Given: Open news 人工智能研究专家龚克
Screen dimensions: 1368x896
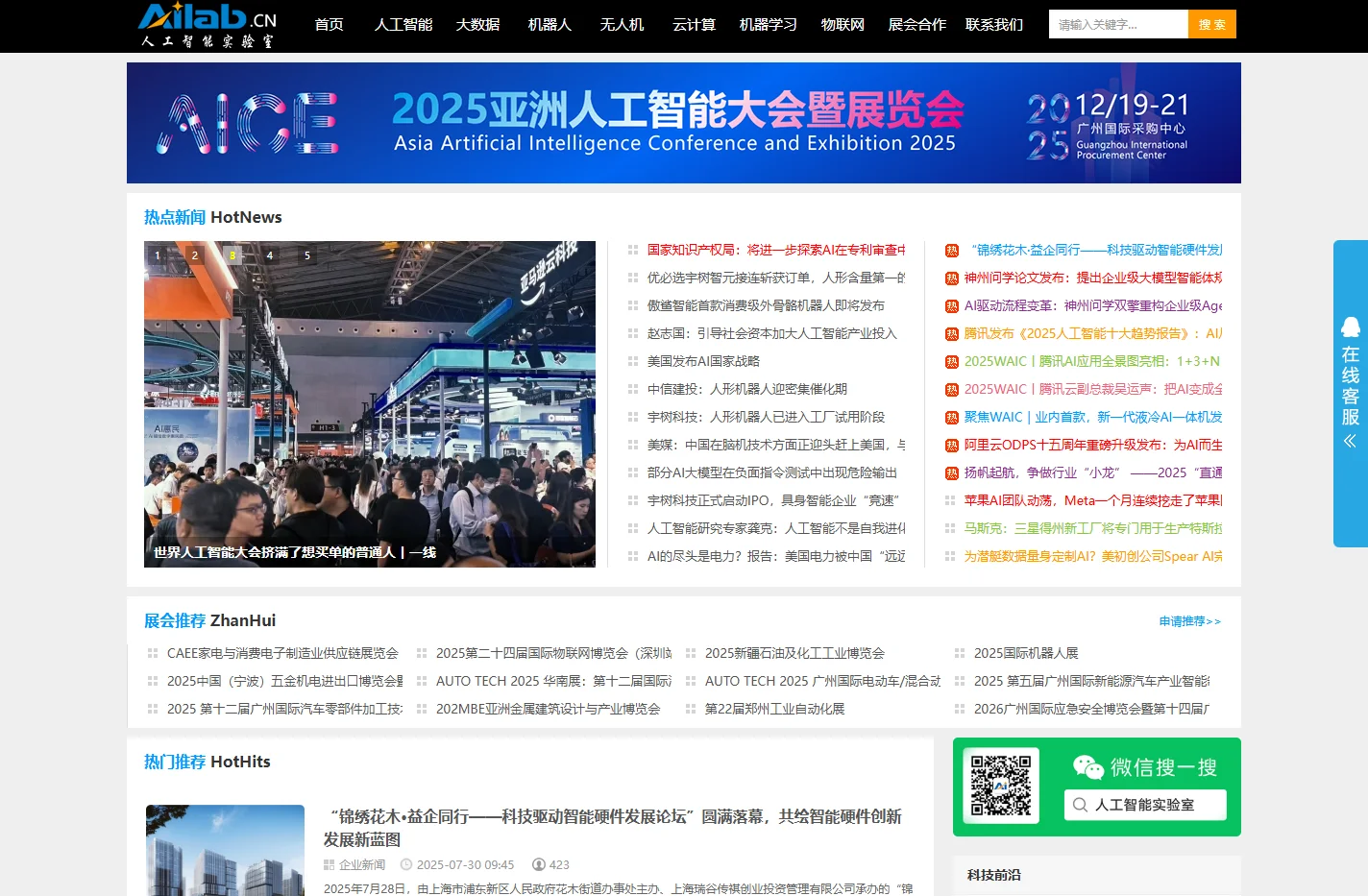Looking at the screenshot, I should tap(776, 528).
